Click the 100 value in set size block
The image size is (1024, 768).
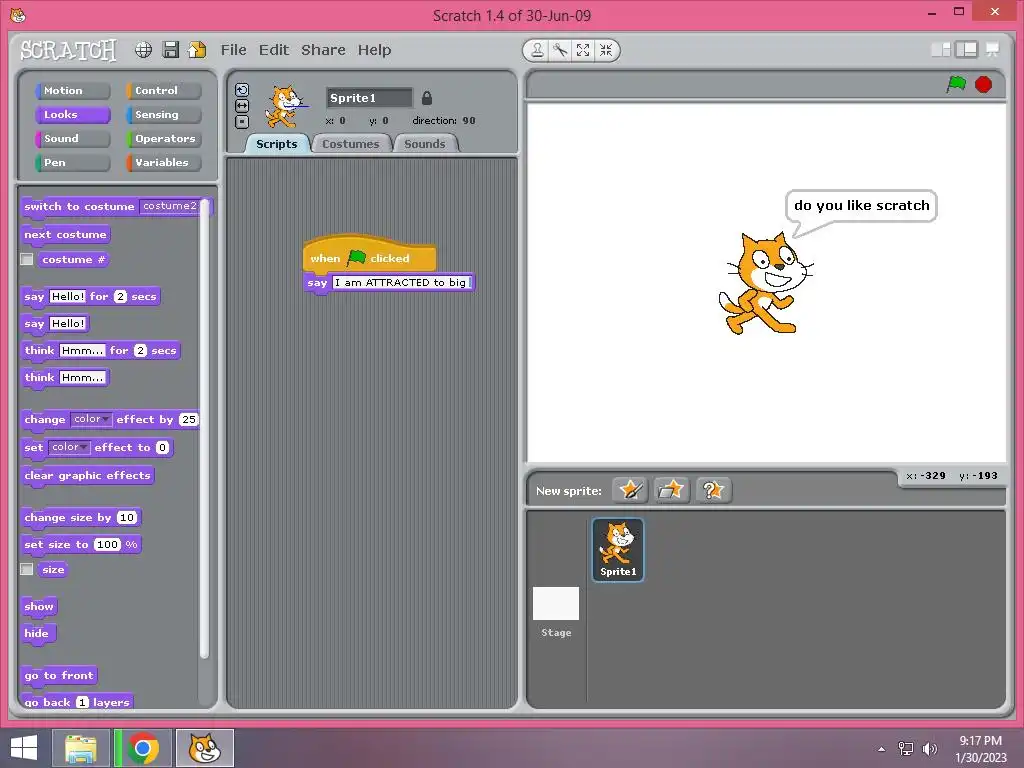tap(107, 545)
